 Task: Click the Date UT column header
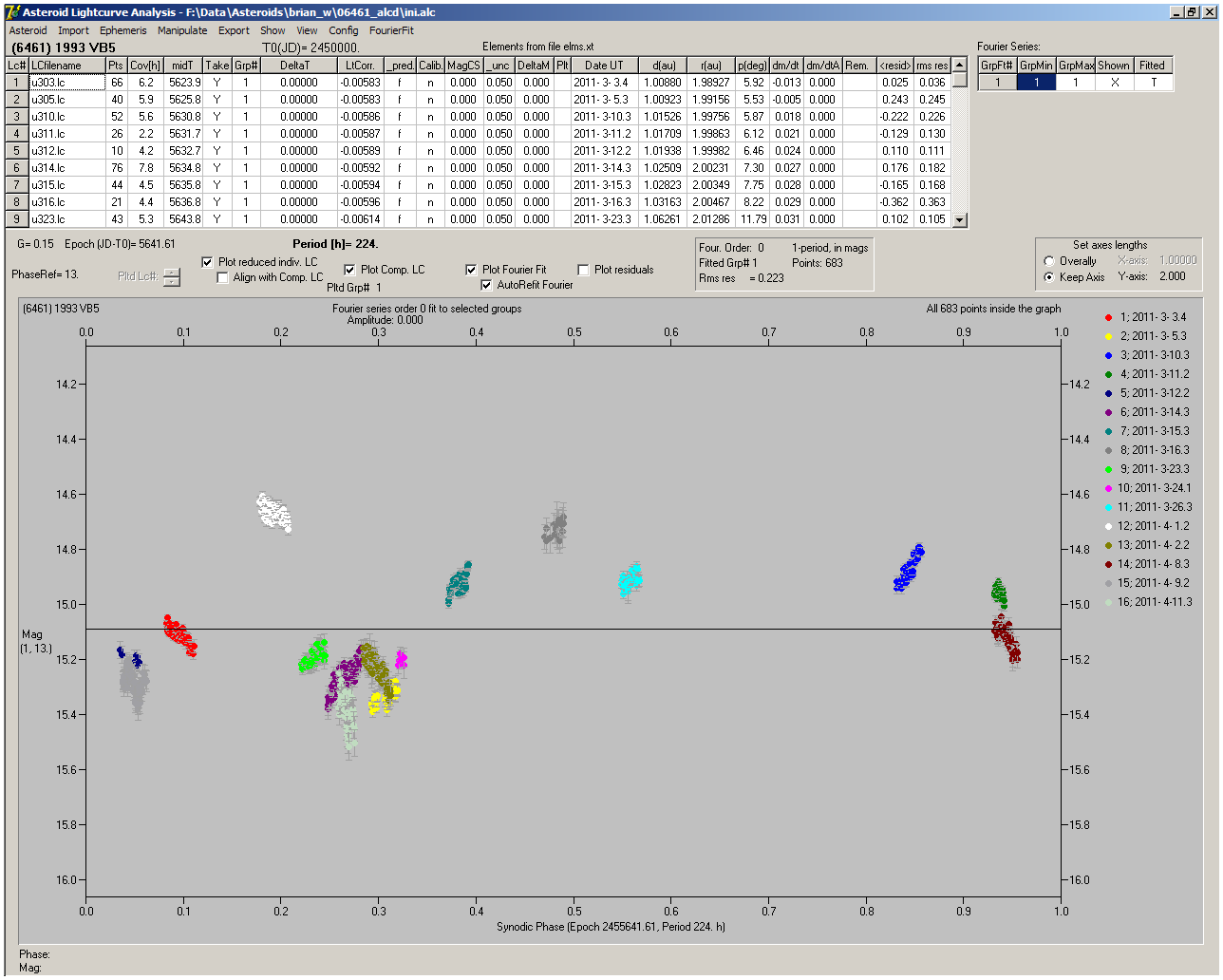pyautogui.click(x=604, y=66)
